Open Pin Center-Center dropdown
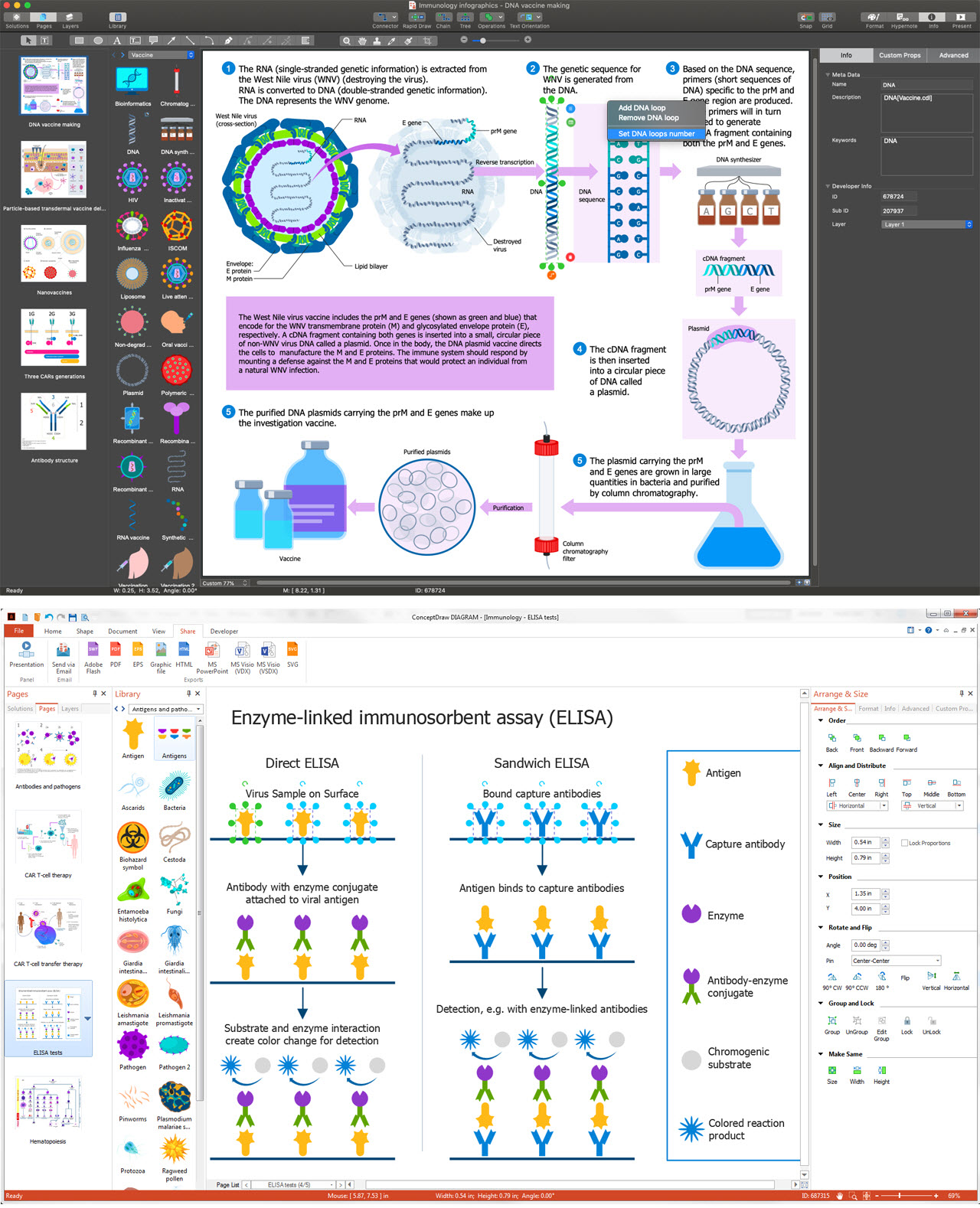Screen dimensions: 980x1208 [896, 960]
